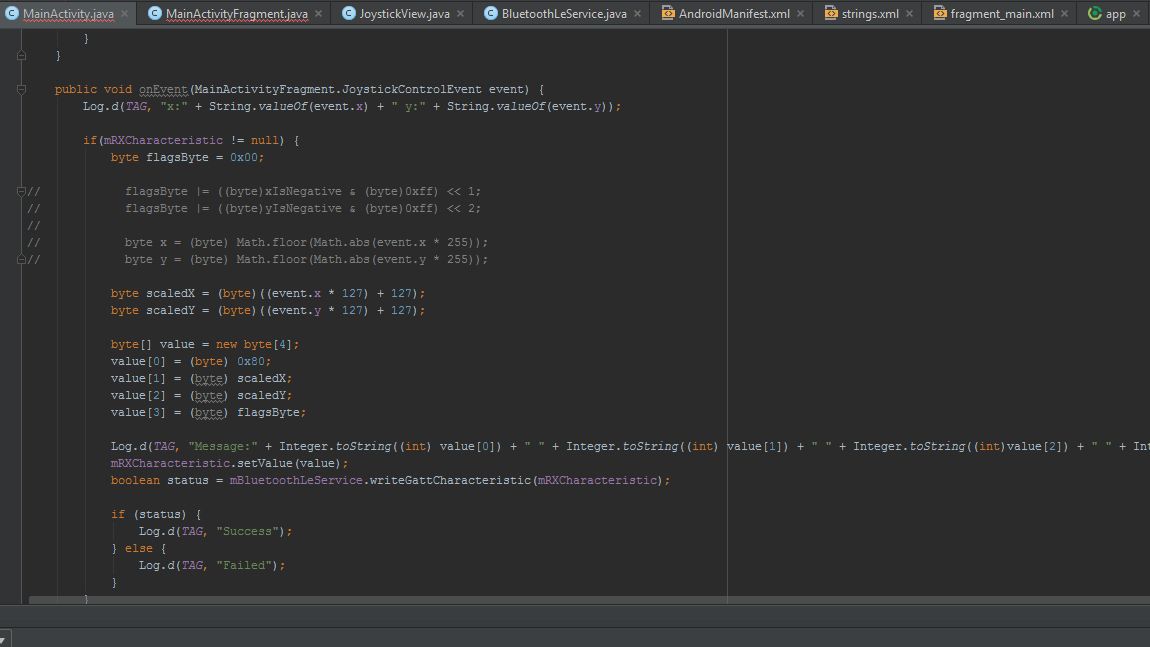Close the MainActivity.java tab

tap(125, 14)
